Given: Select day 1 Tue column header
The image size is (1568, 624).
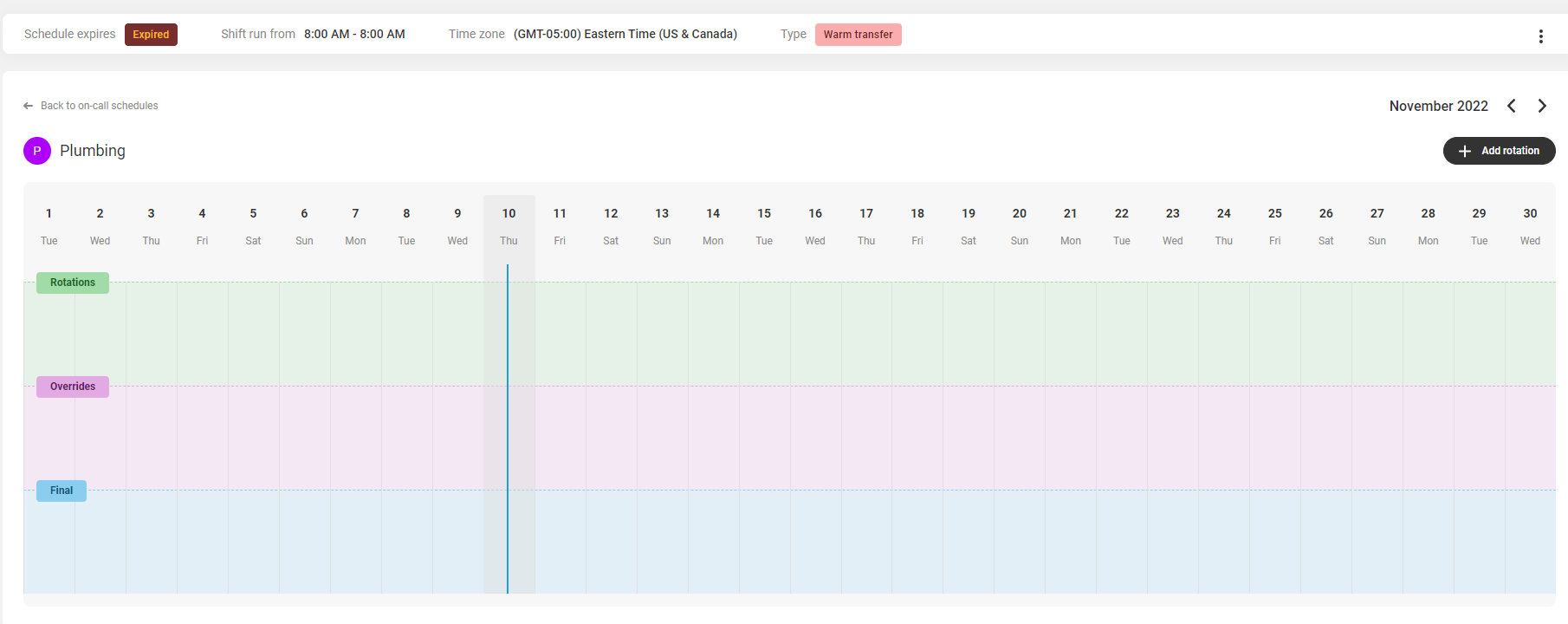Looking at the screenshot, I should pyautogui.click(x=49, y=226).
